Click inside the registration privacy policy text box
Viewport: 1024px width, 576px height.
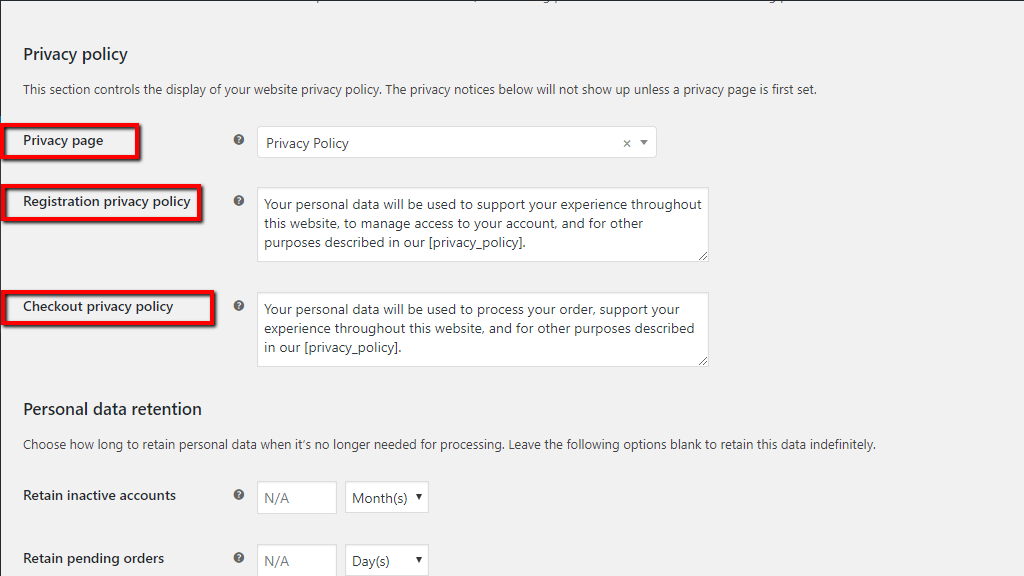point(483,223)
